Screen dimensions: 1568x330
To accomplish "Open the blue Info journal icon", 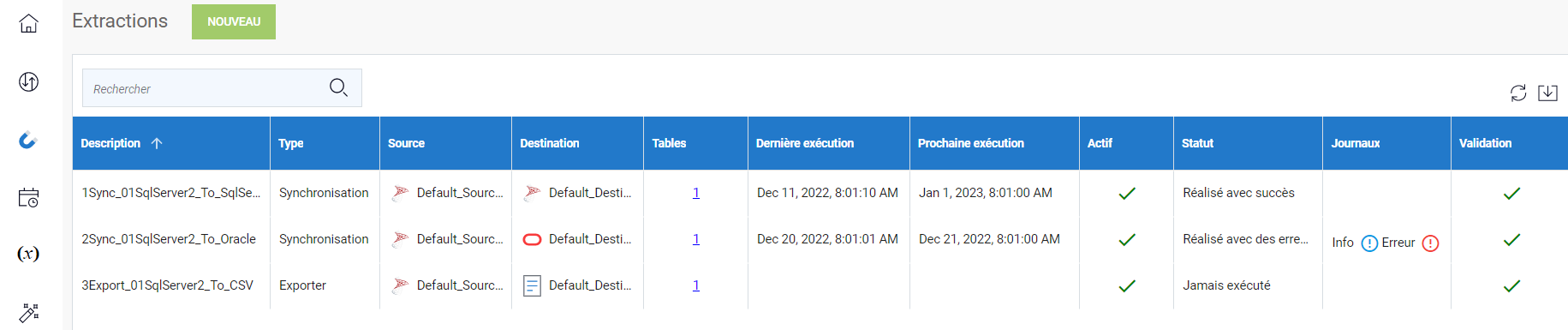I will click(1369, 243).
